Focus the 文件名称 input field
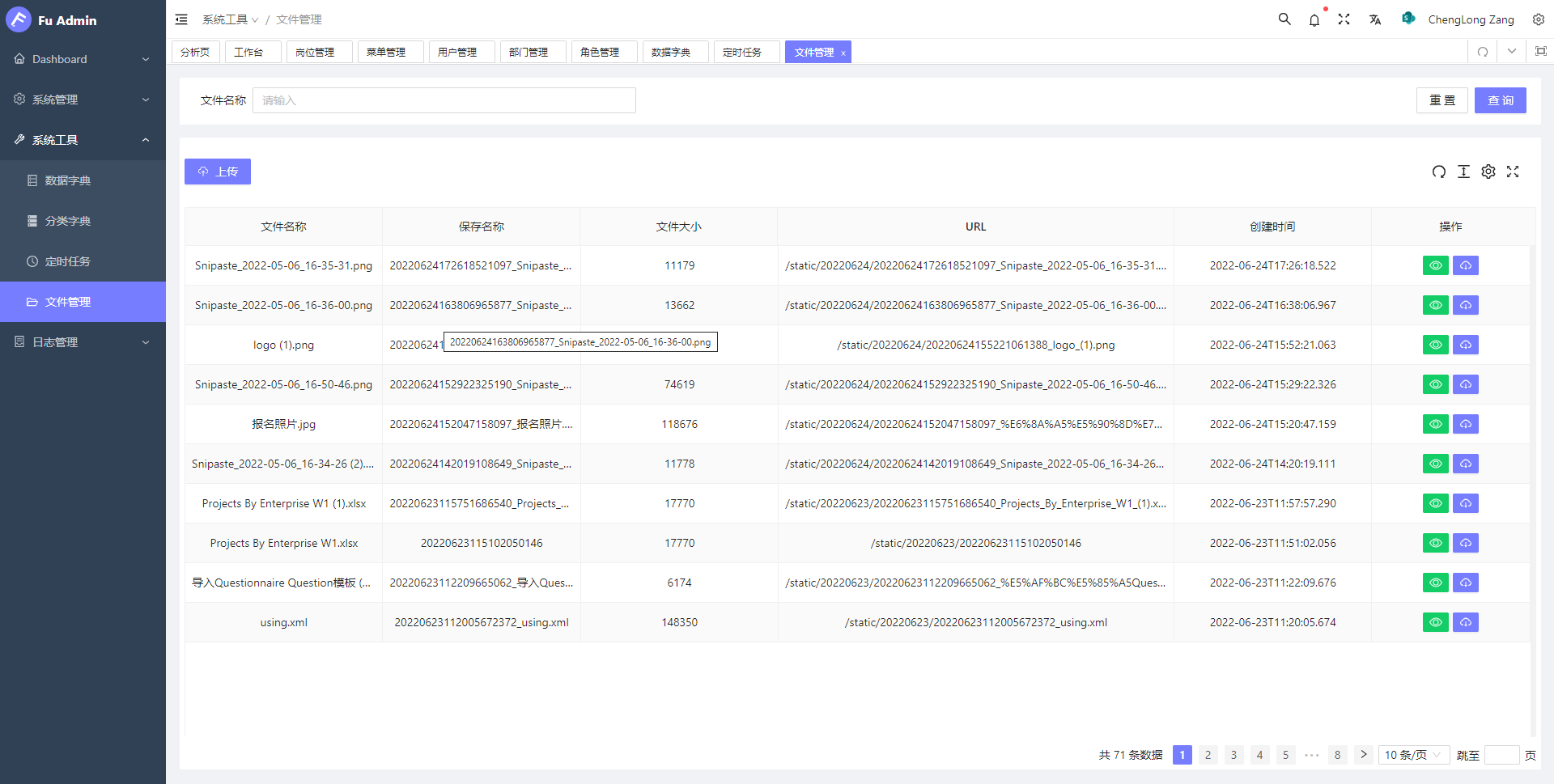This screenshot has height=784, width=1554. point(444,100)
